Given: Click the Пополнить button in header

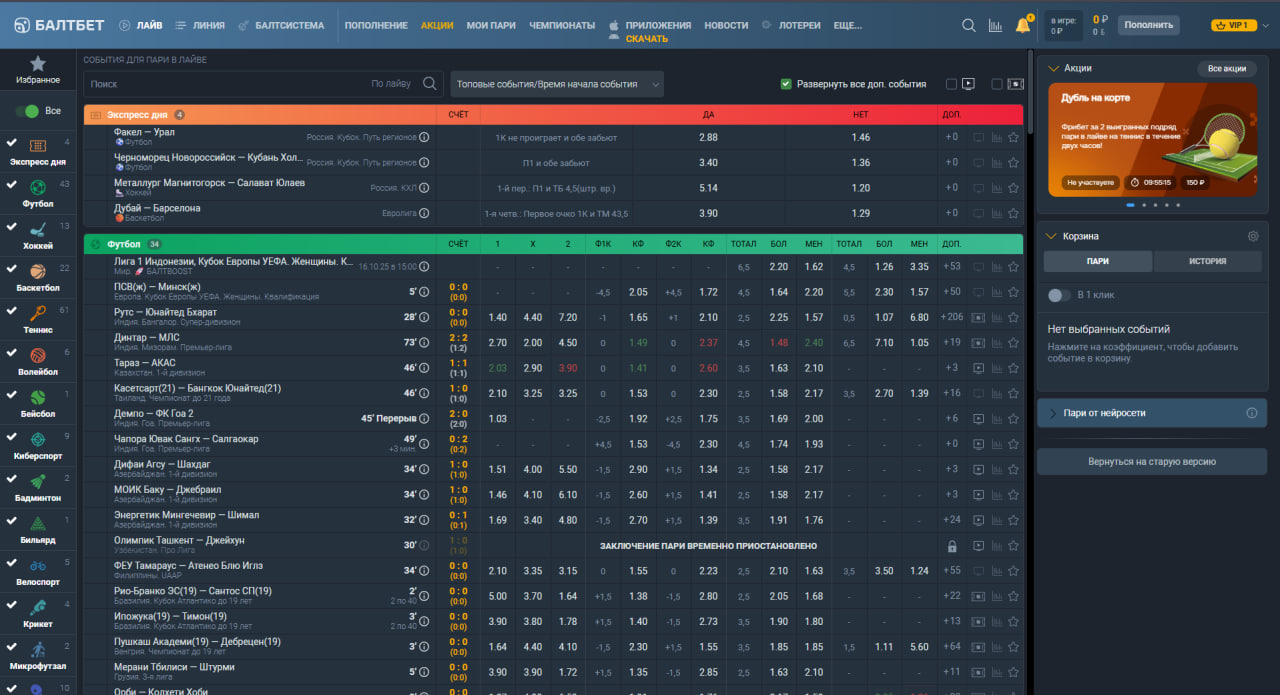Looking at the screenshot, I should [x=1148, y=25].
